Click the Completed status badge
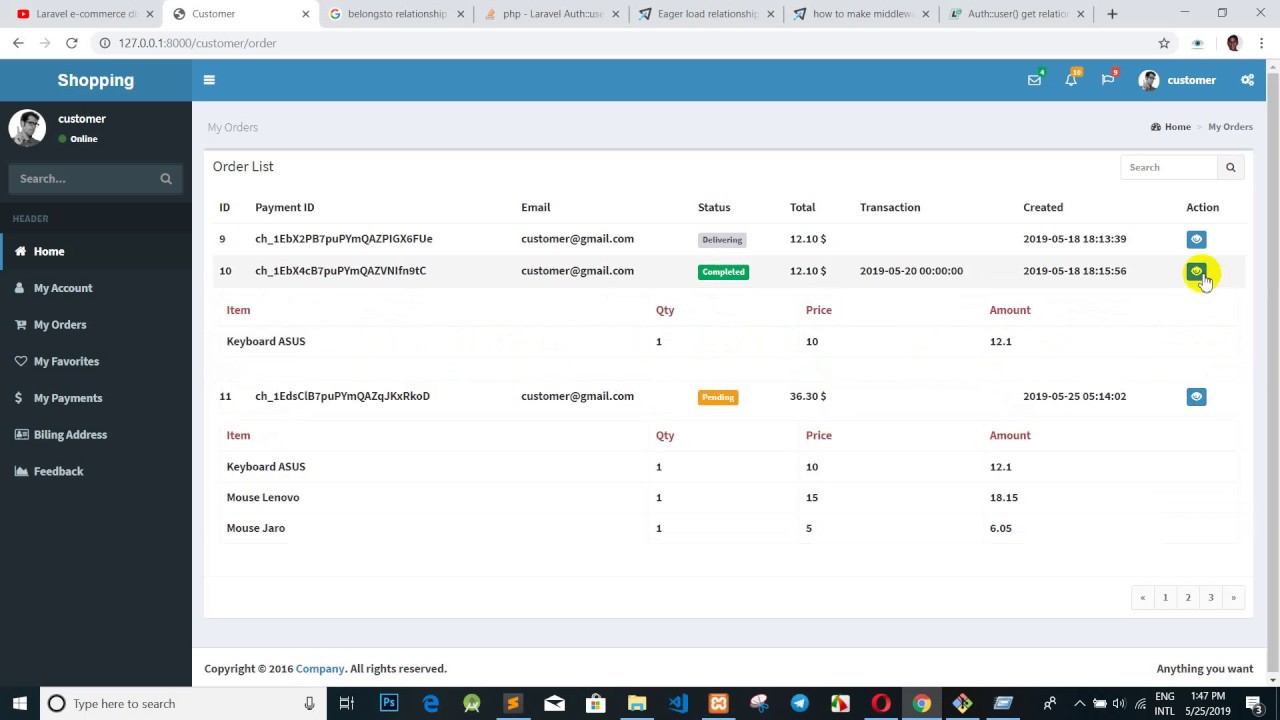 click(723, 272)
